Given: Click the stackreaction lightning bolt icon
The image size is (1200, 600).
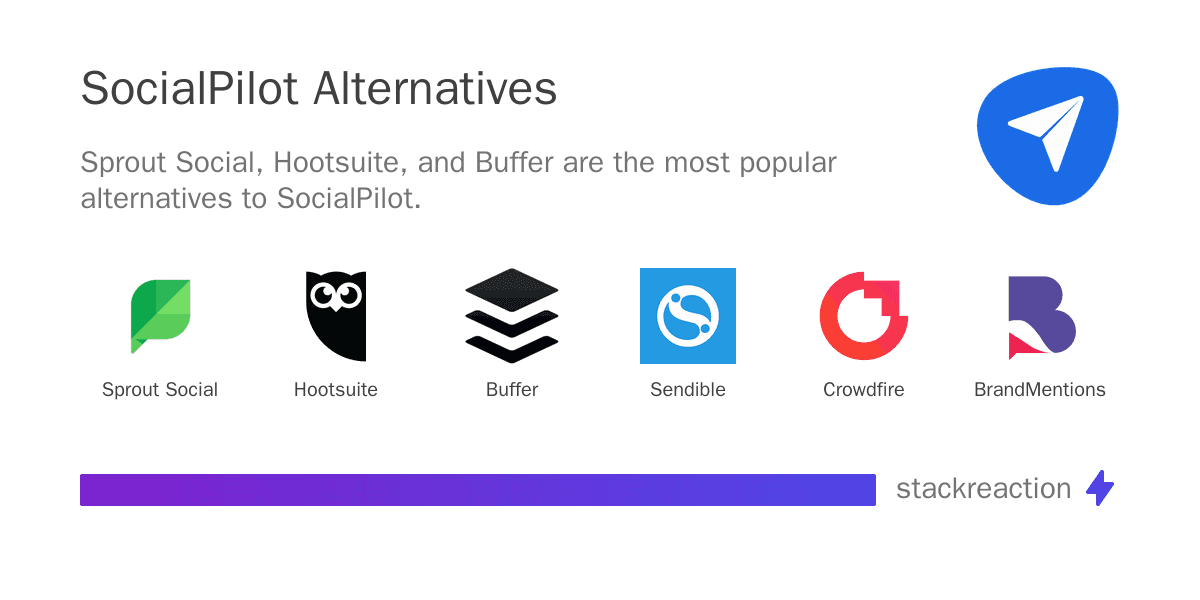Looking at the screenshot, I should [x=1100, y=488].
